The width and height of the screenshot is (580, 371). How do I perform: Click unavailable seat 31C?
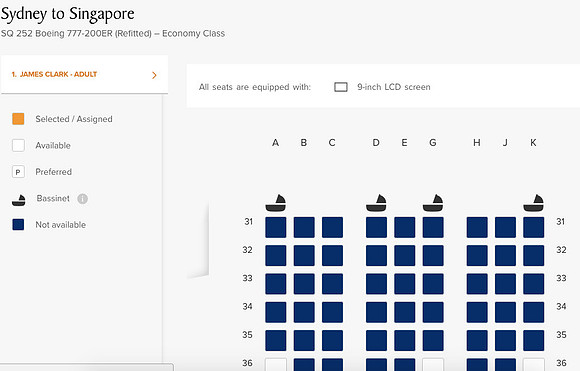click(332, 227)
